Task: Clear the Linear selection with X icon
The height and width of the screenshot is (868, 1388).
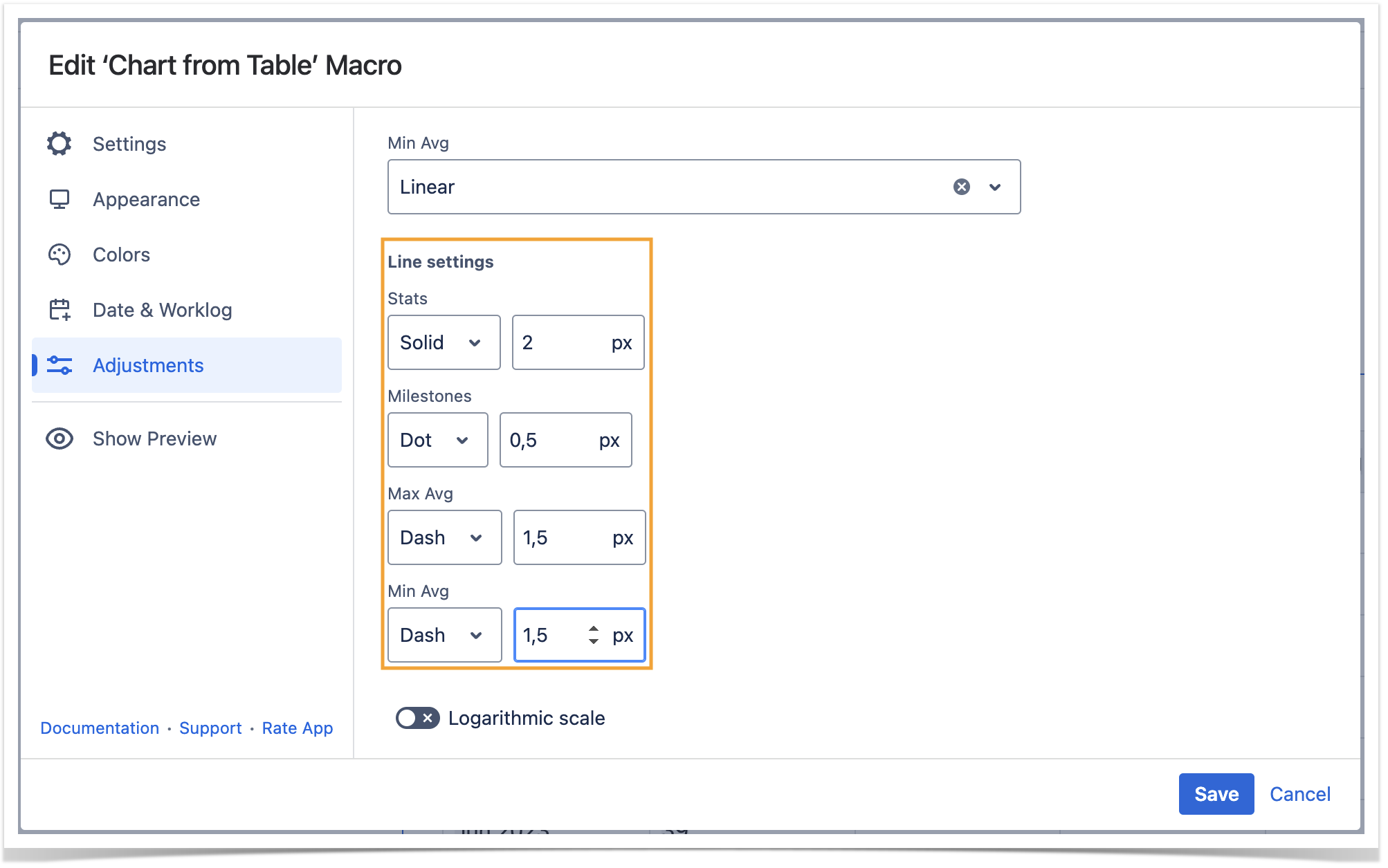Action: 961,187
